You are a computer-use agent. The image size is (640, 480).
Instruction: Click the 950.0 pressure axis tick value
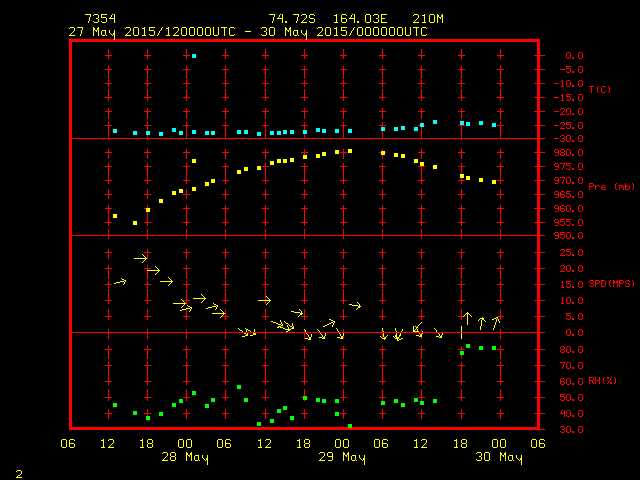pos(566,236)
